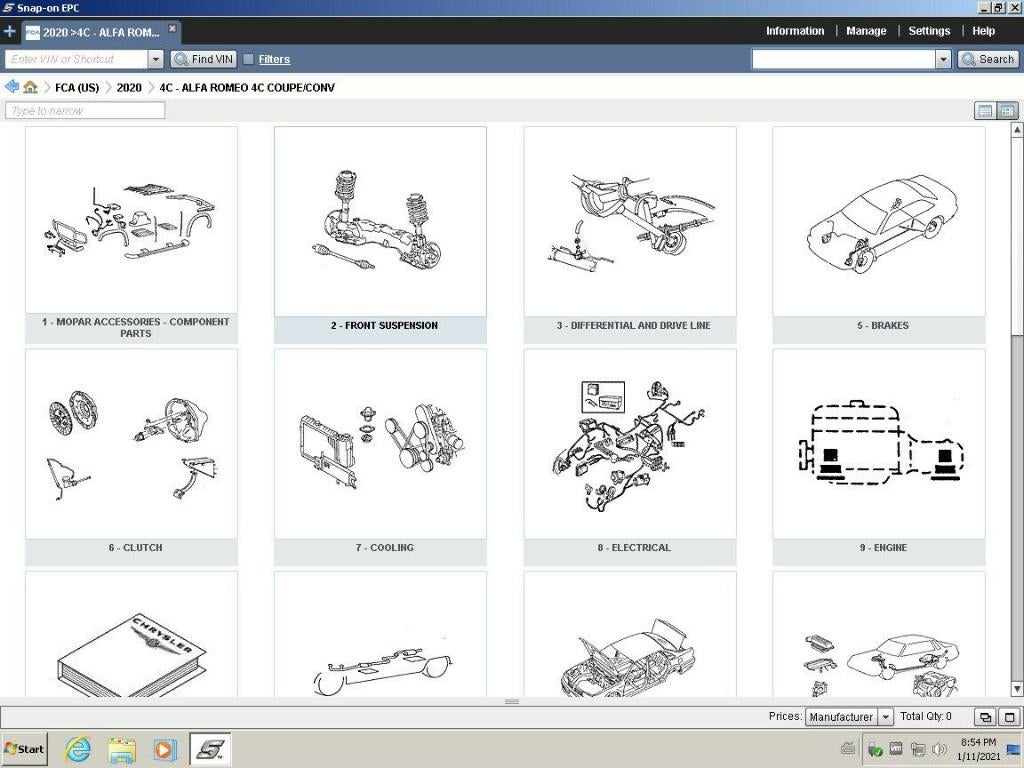This screenshot has height=768, width=1024.
Task: Open the Settings menu
Action: 929,31
